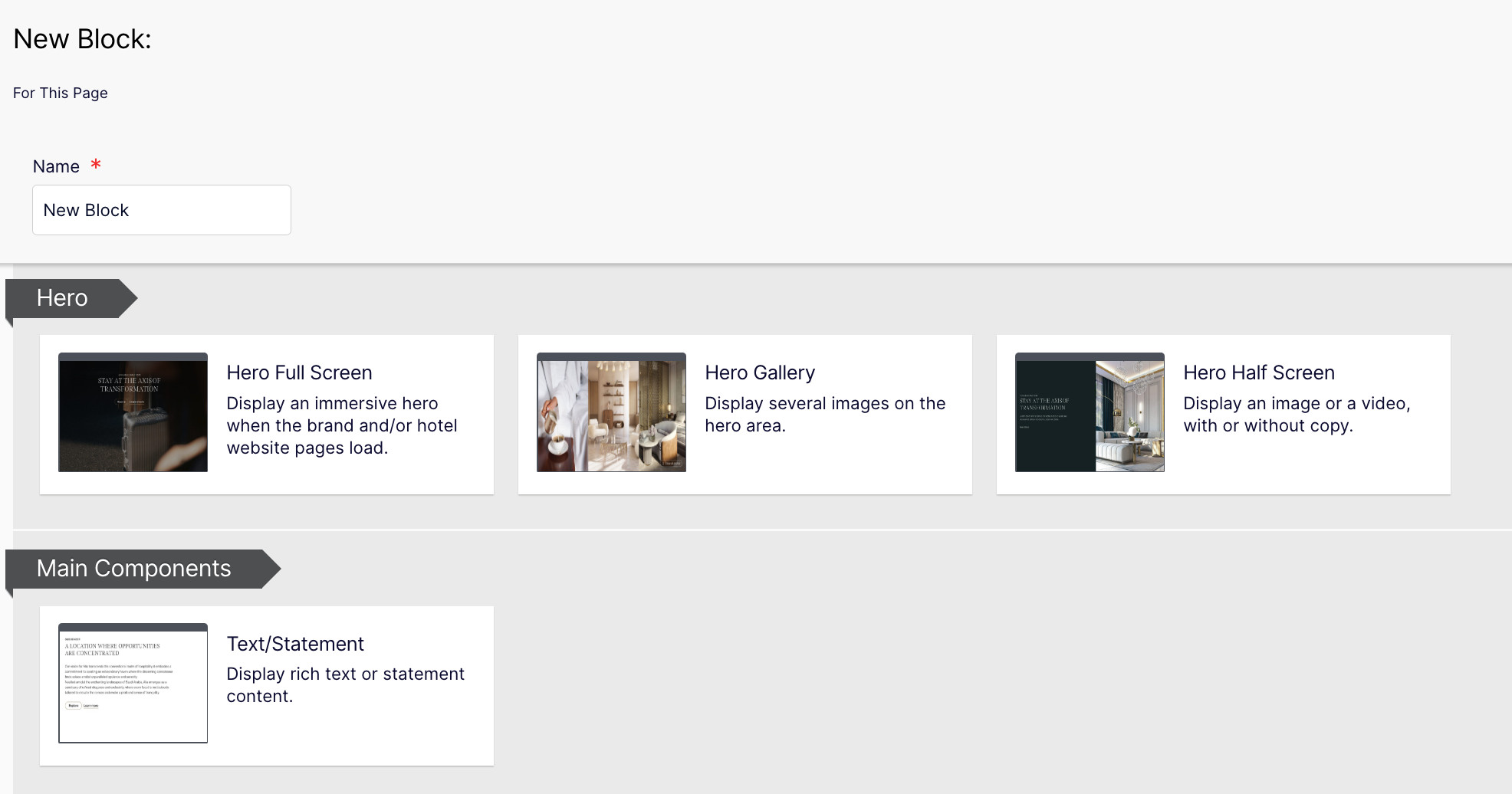Click the red required asterisk
Viewport: 1512px width, 794px height.
point(96,164)
